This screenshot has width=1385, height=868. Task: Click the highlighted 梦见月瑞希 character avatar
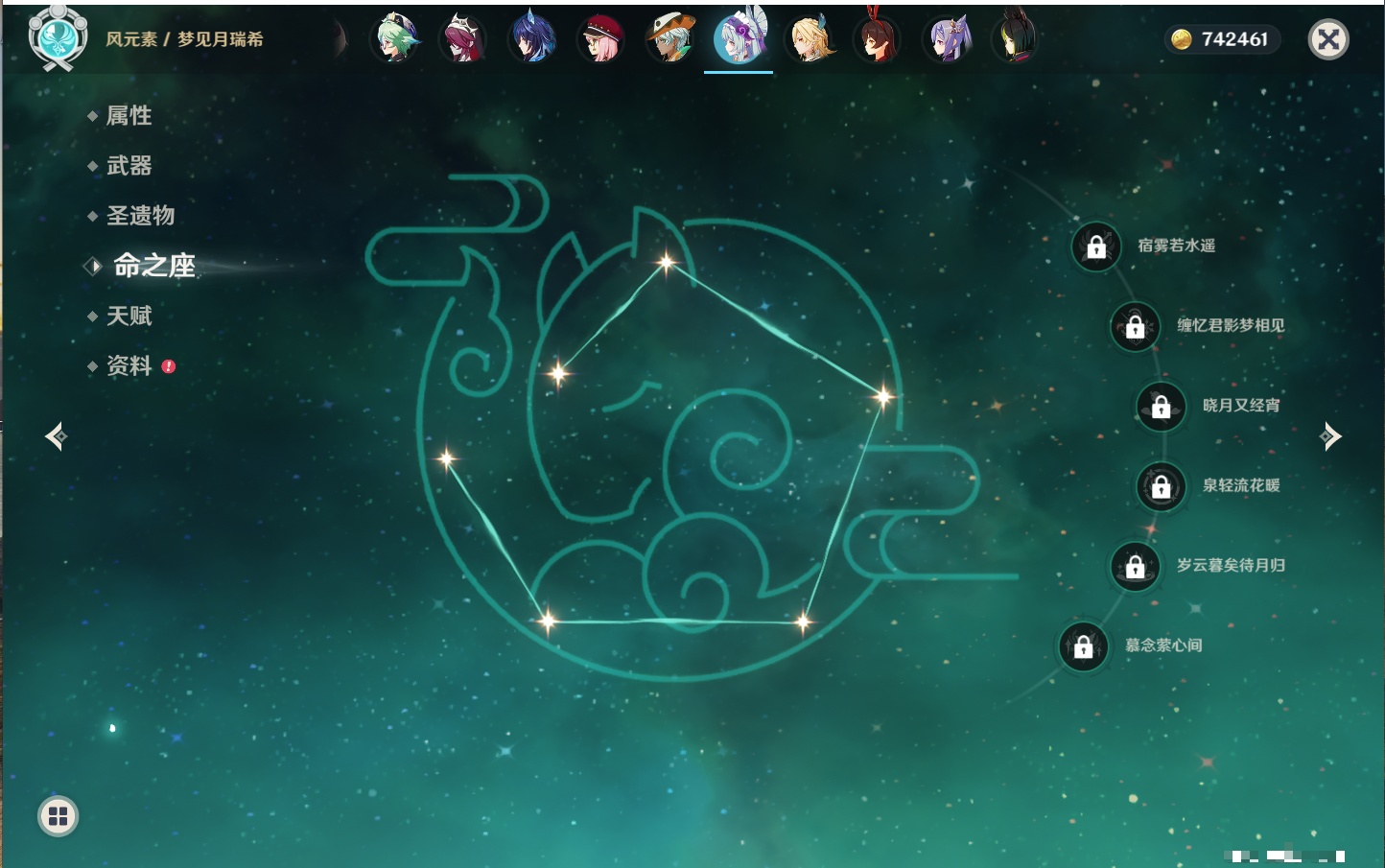(739, 36)
